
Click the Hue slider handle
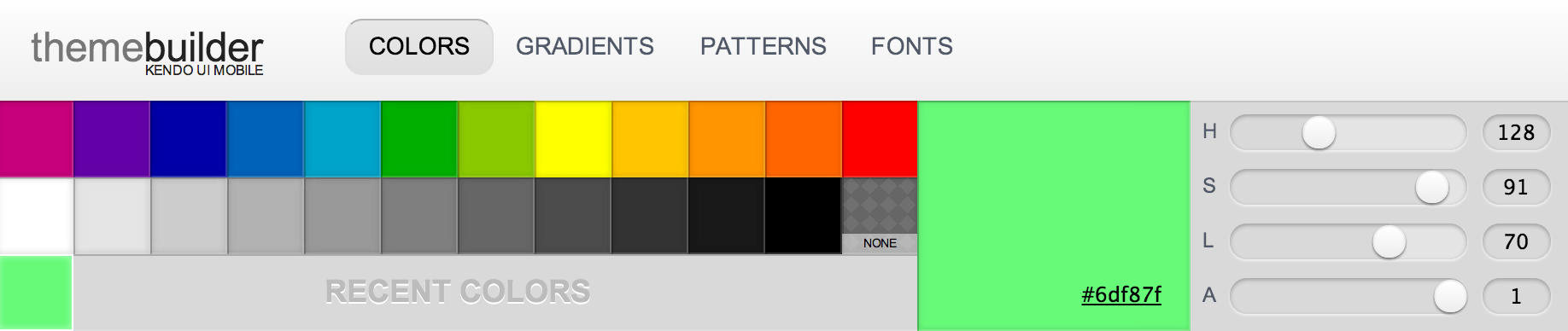click(x=1319, y=132)
